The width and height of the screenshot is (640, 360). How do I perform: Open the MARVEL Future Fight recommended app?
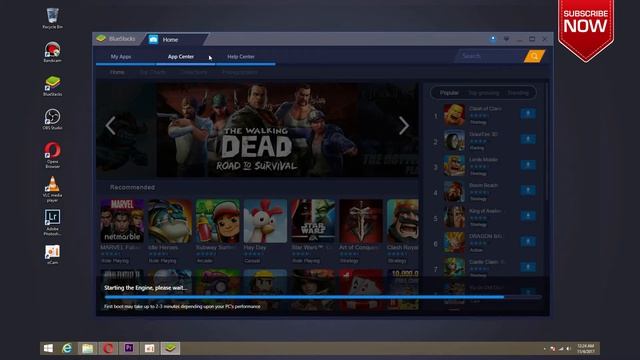122,221
